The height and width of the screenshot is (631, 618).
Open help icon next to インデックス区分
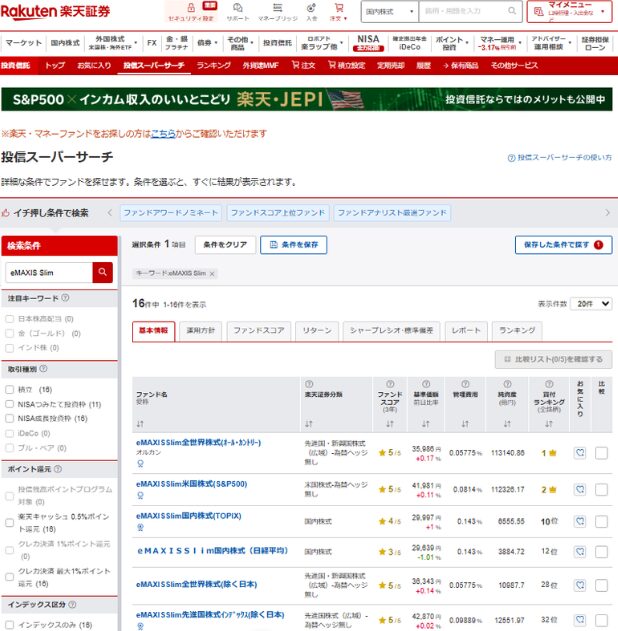tap(72, 604)
